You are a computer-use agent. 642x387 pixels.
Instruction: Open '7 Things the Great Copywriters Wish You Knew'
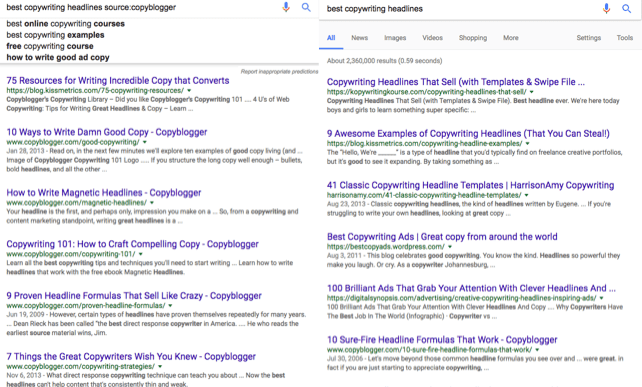coord(131,356)
